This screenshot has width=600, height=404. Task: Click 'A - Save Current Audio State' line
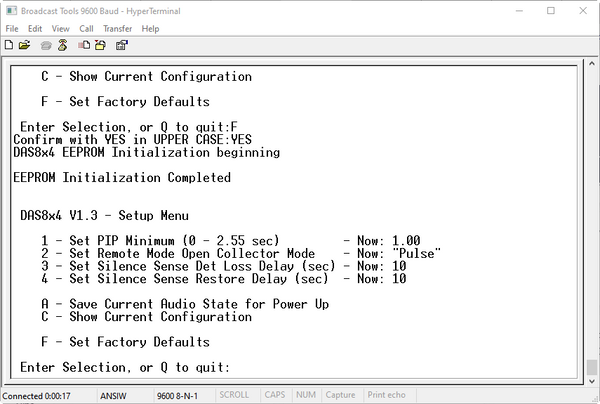[x=185, y=304]
